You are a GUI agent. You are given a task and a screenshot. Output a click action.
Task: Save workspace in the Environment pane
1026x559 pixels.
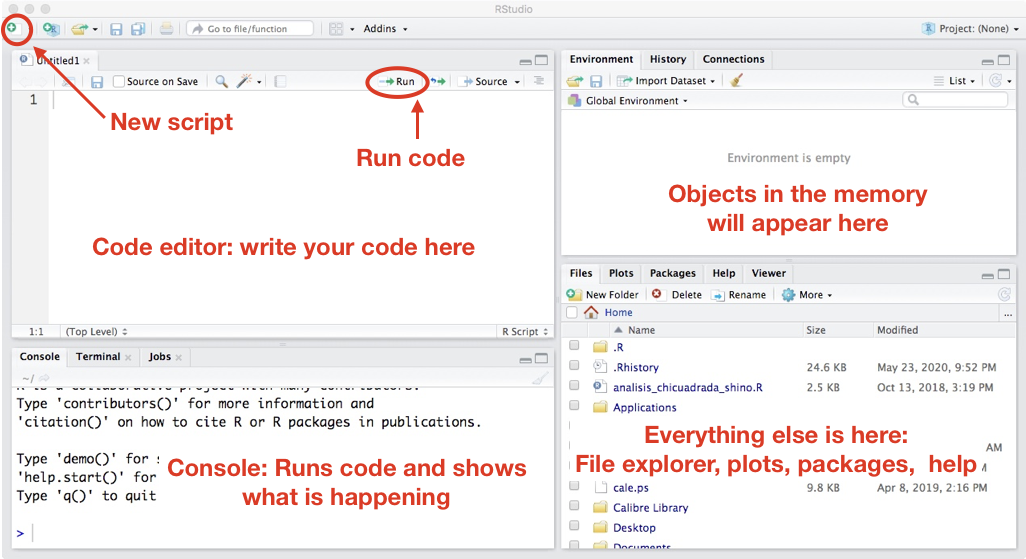pos(595,81)
